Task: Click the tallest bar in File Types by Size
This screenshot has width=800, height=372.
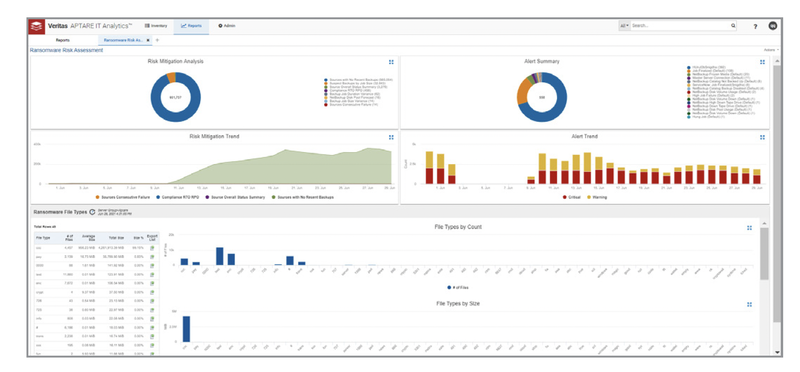Action: [186, 329]
